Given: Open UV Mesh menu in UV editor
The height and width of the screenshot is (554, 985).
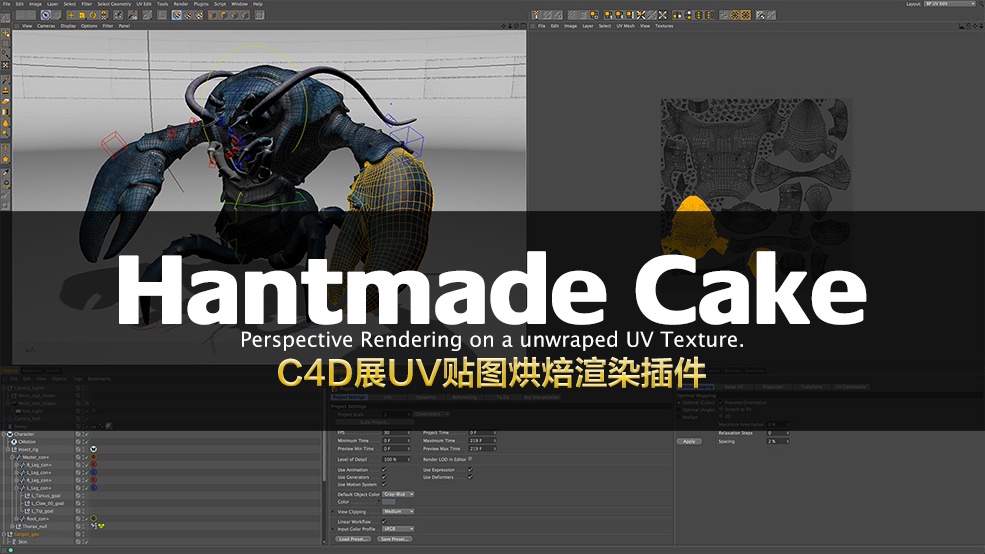Looking at the screenshot, I should coord(625,26).
